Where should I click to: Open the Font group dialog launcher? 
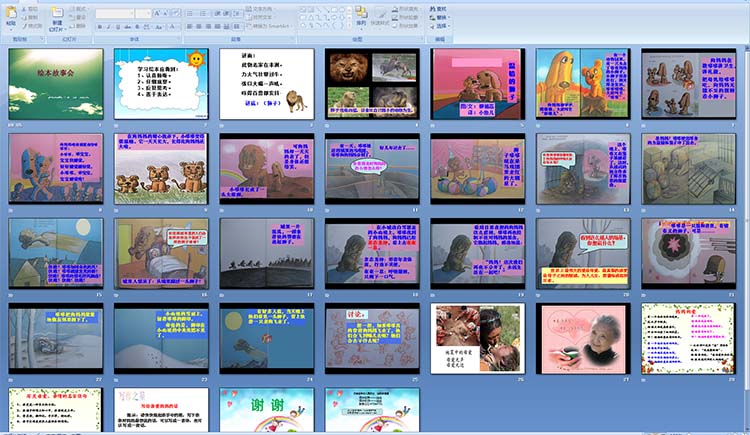178,38
